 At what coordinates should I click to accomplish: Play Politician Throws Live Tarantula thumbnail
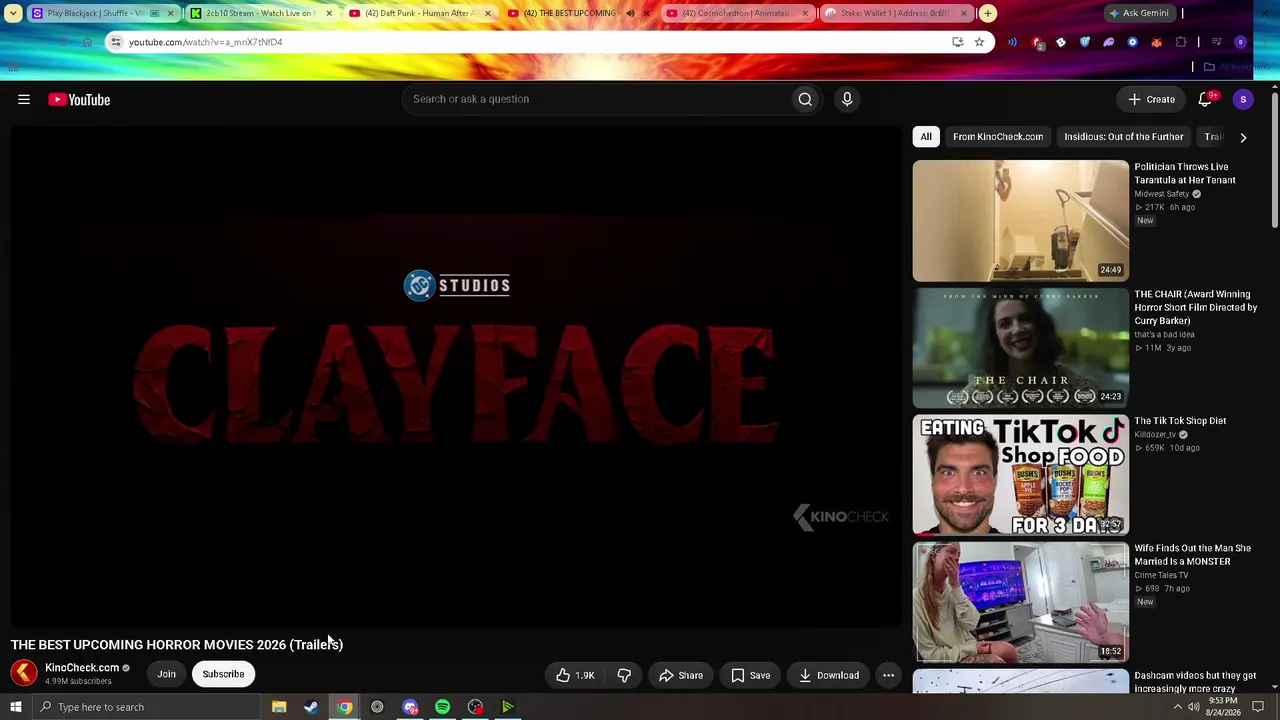(x=1020, y=221)
